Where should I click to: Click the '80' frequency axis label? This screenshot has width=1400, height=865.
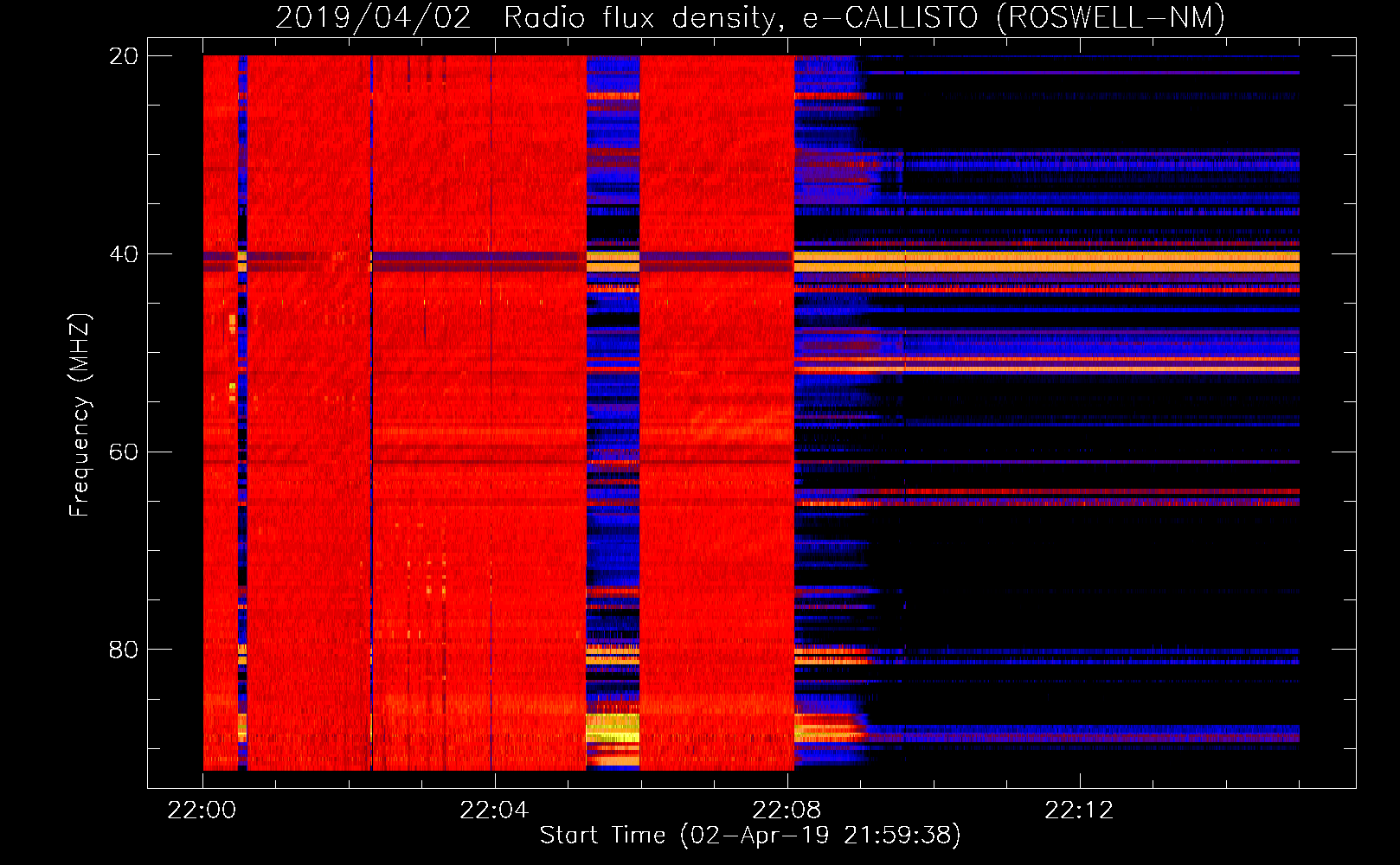click(x=124, y=650)
